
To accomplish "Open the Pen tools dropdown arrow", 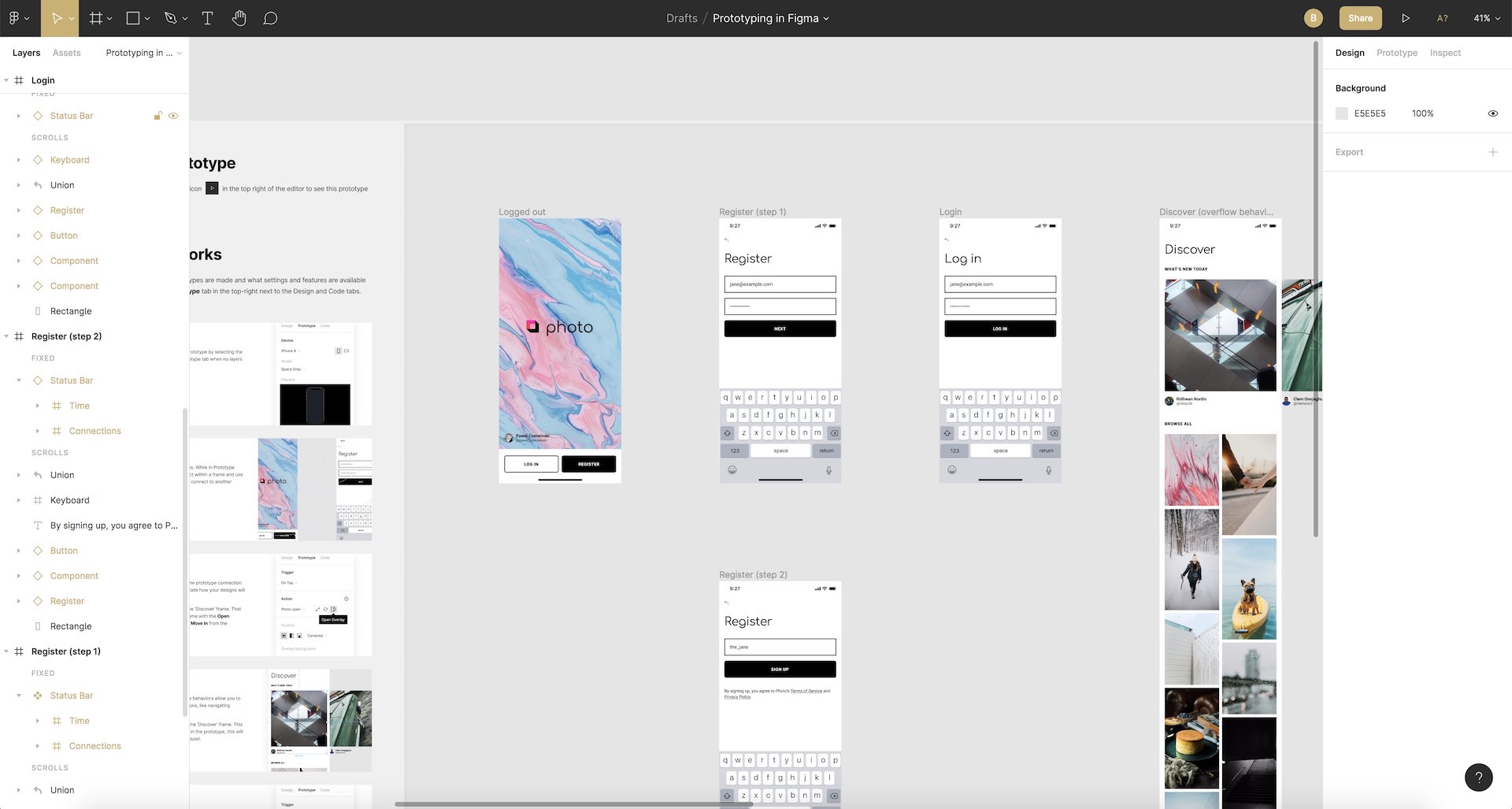I will coord(185,18).
